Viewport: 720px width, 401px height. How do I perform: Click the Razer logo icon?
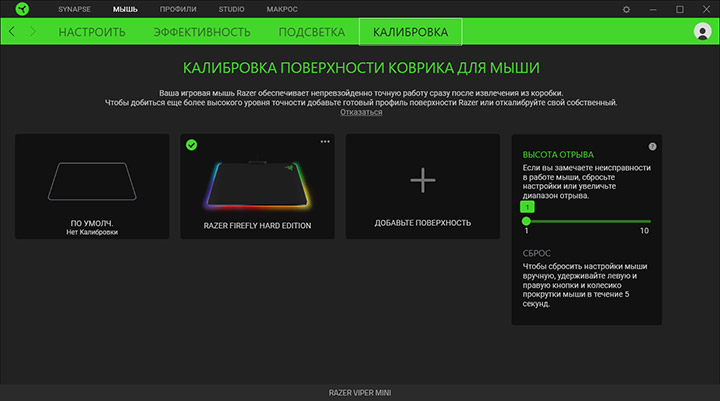coord(22,9)
